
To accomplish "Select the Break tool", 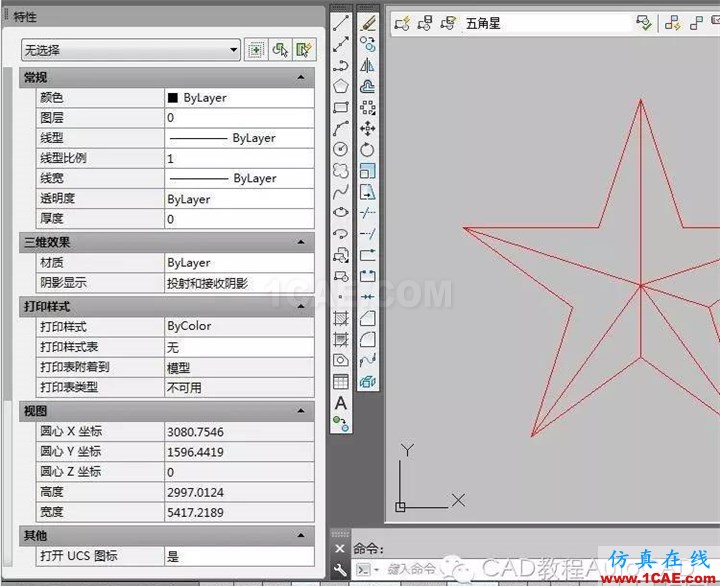I will coord(368,276).
